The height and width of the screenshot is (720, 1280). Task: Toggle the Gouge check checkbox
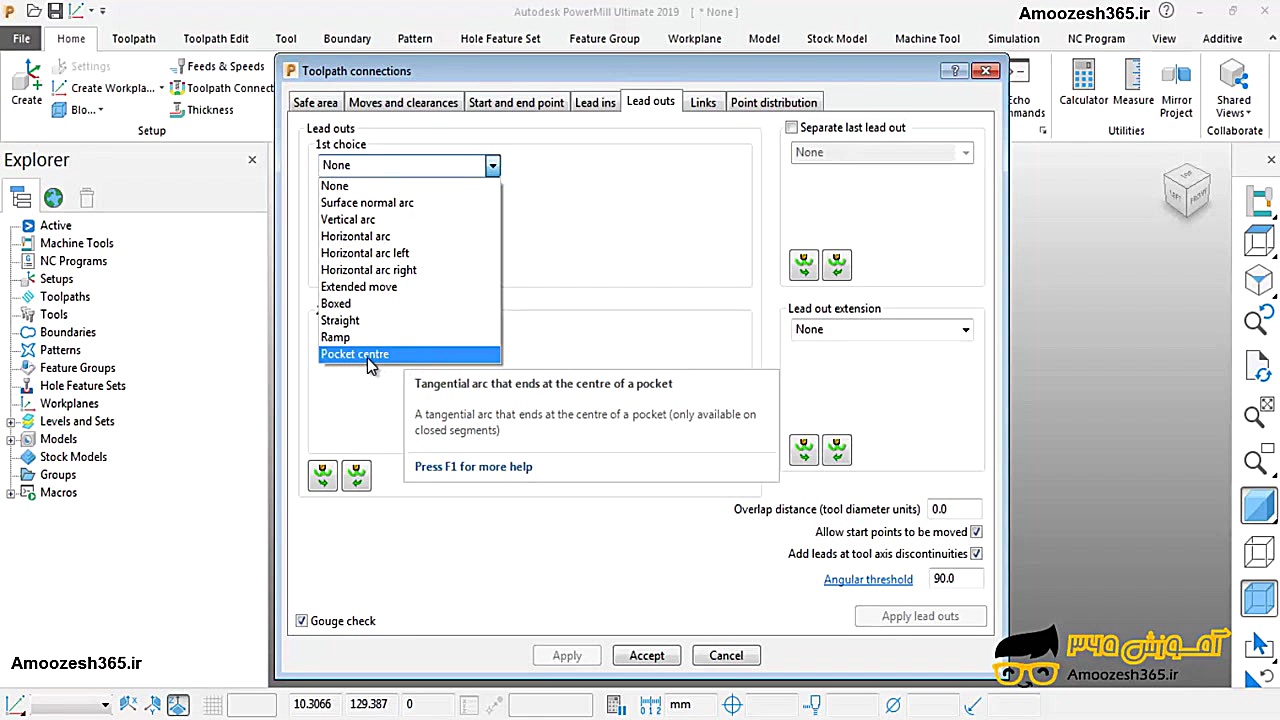click(x=302, y=621)
